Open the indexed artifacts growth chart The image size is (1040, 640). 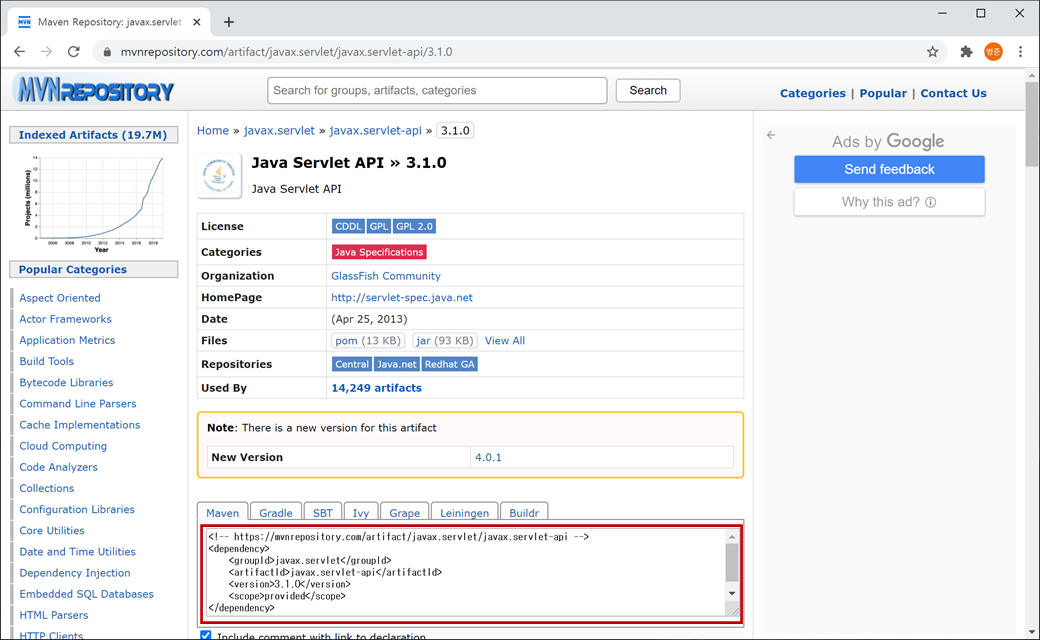pos(93,202)
